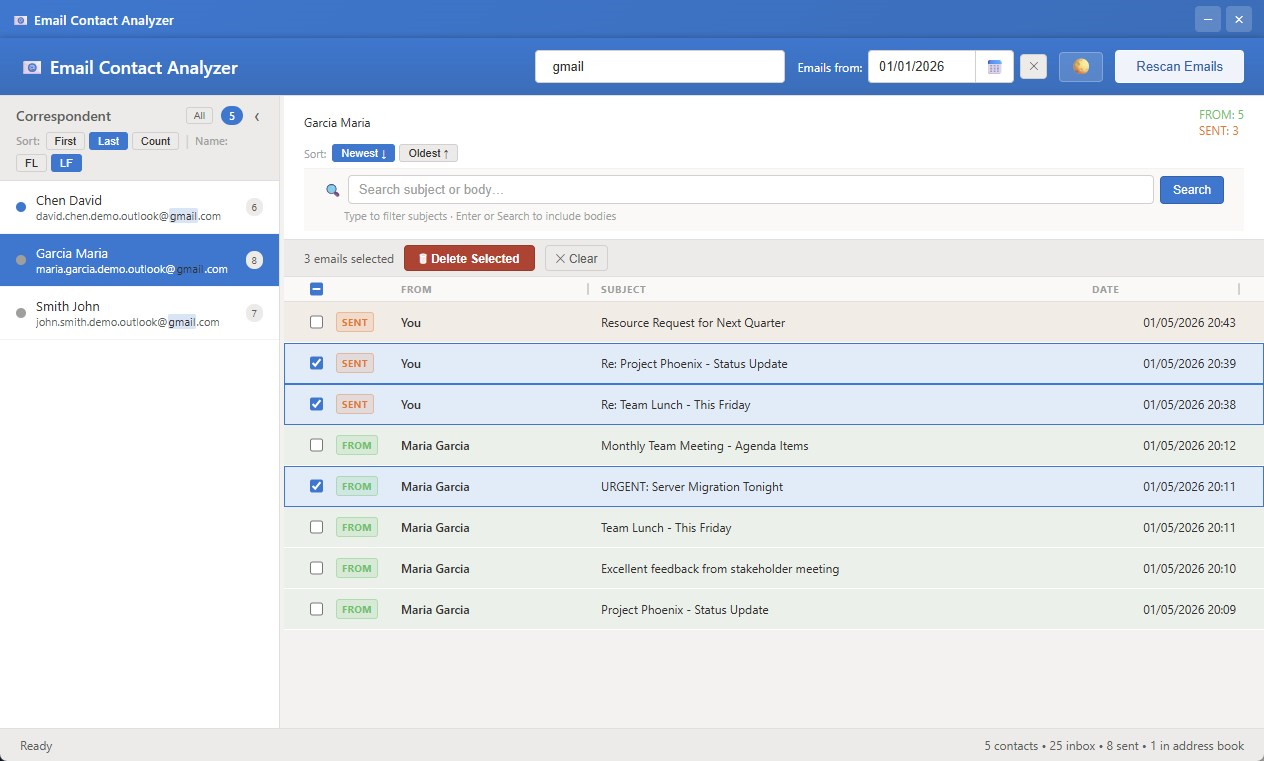Viewport: 1264px width, 761px height.
Task: Click the app logo in the header
Action: pyautogui.click(x=32, y=68)
